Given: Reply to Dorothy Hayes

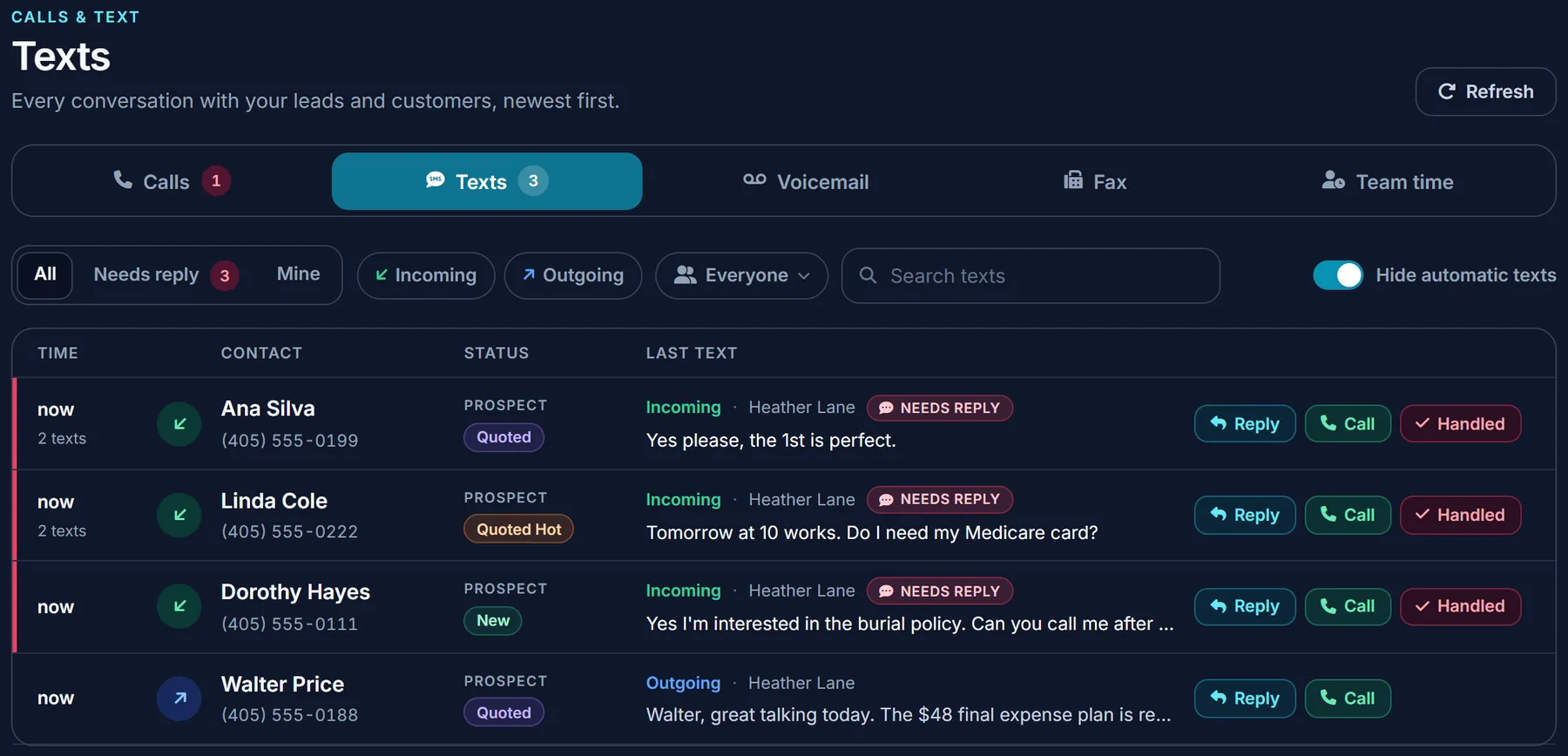Looking at the screenshot, I should tap(1245, 606).
